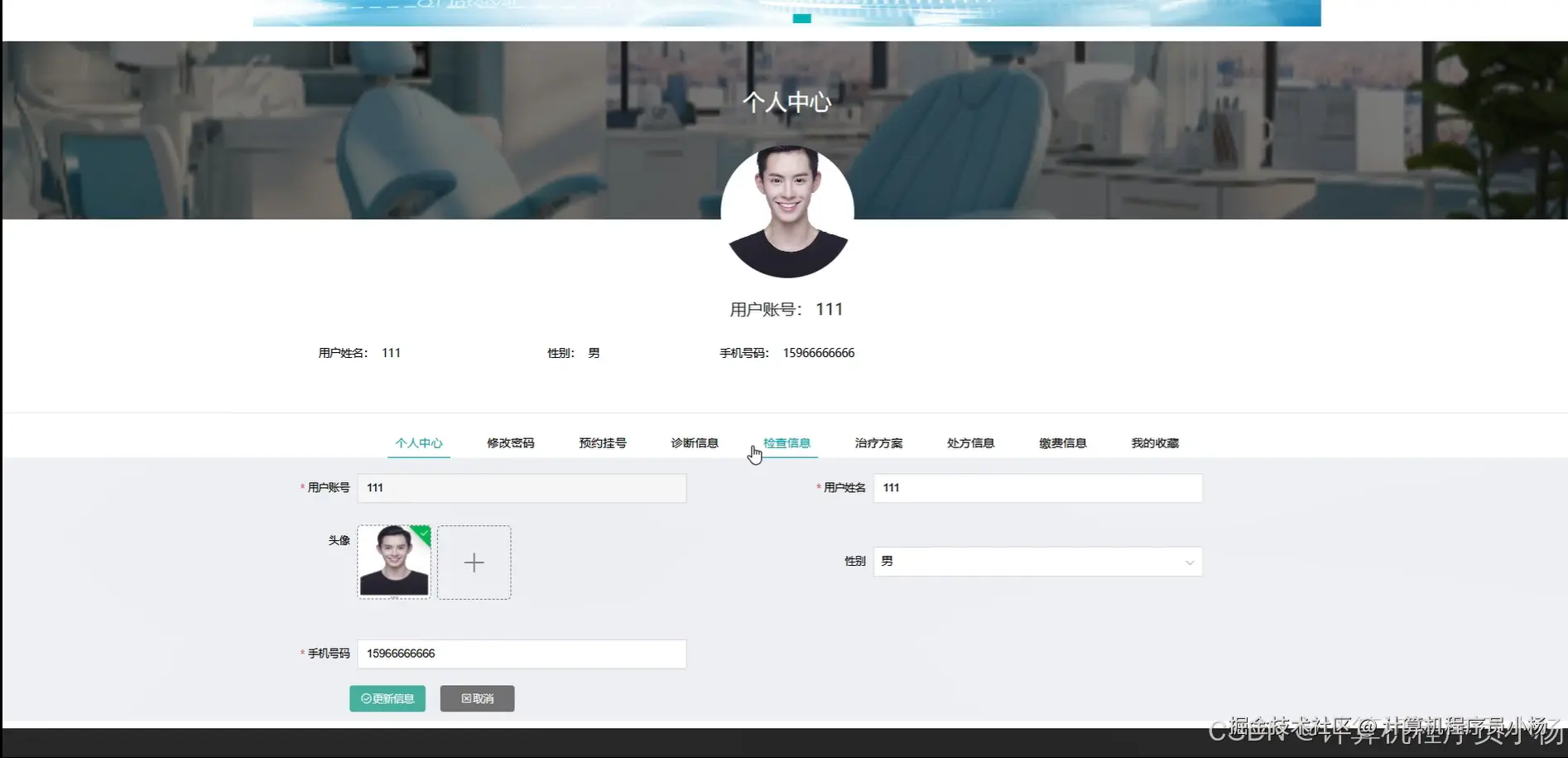The image size is (1568, 758).
Task: Open the 个人中心 tab
Action: 419,443
